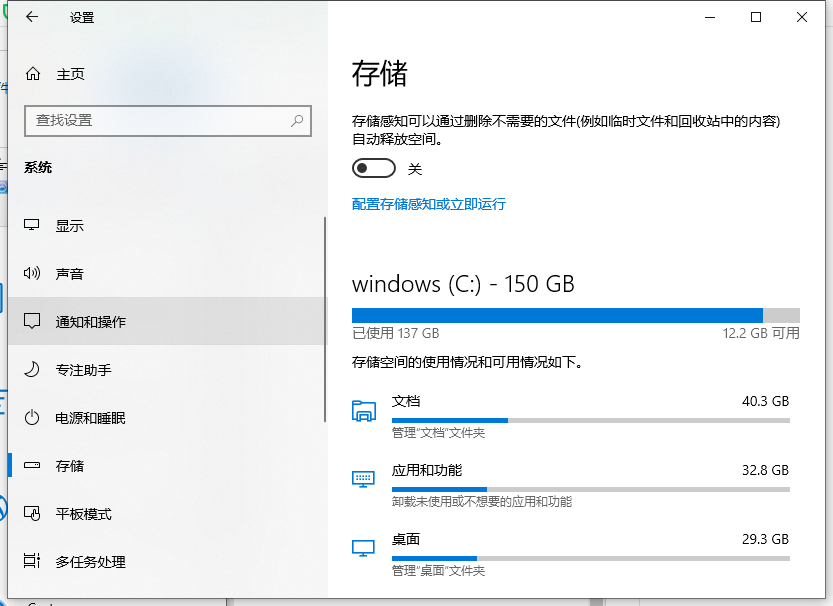Click the search magnifier icon
This screenshot has height=606, width=833.
coord(297,120)
